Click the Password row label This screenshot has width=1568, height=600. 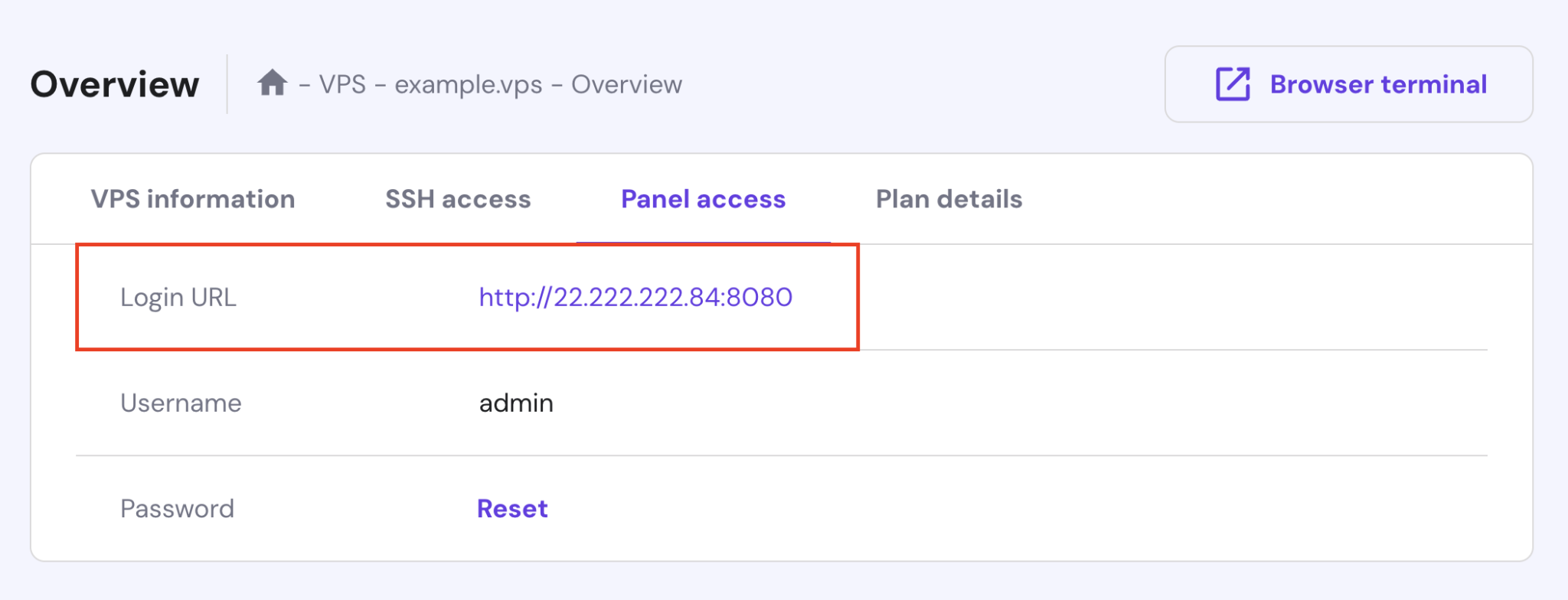point(177,507)
